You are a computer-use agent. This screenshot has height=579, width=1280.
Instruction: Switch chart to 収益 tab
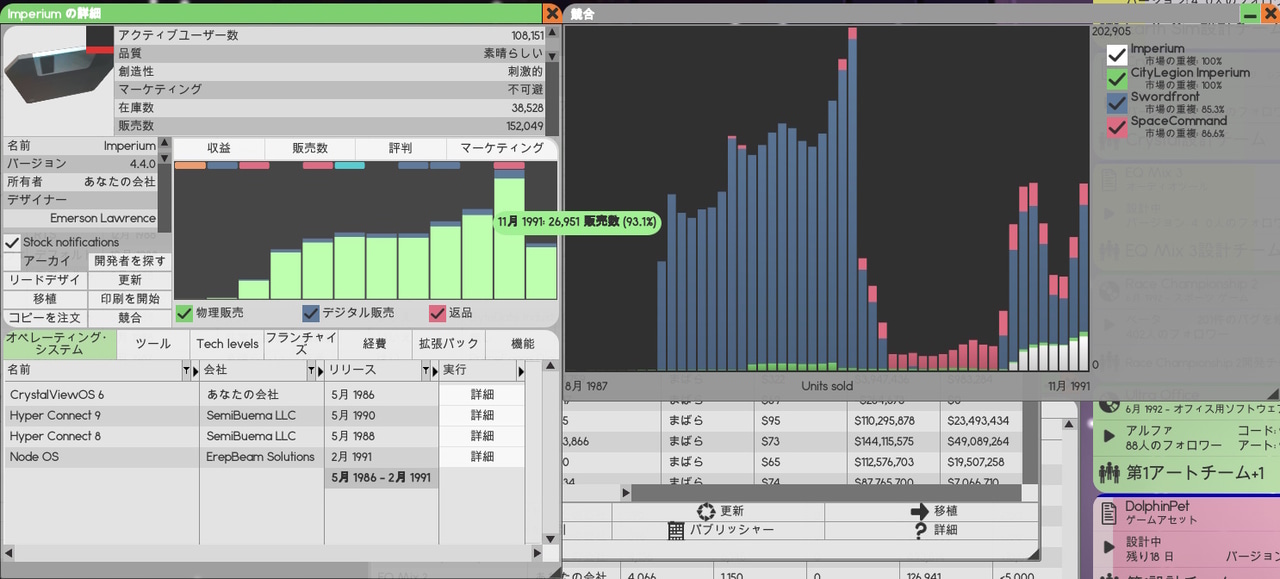pos(219,148)
